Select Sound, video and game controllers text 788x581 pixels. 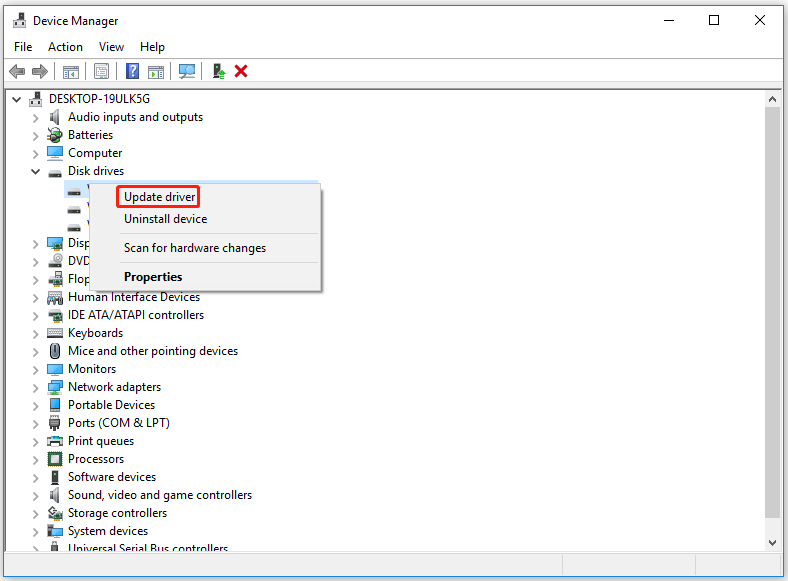pos(160,495)
